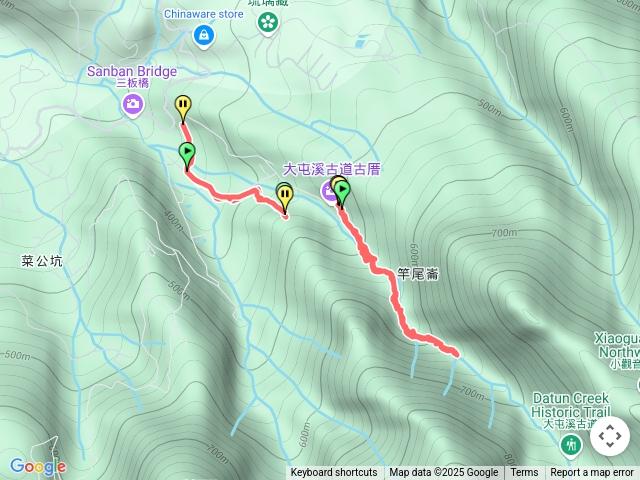Click the red track's southeastern endpoint
This screenshot has width=640, height=480.
tap(456, 353)
